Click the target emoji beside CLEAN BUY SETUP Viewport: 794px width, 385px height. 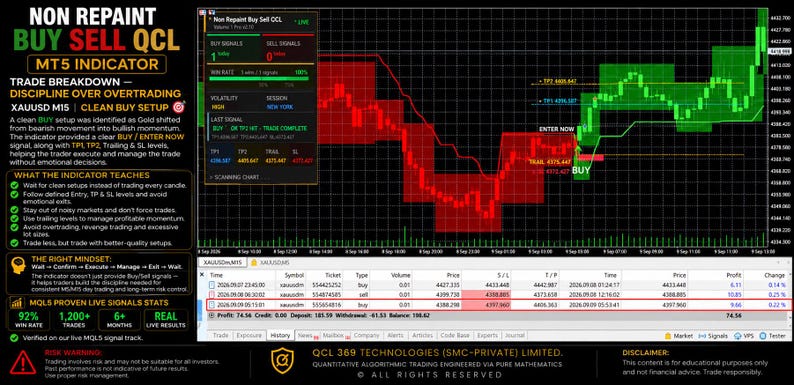pyautogui.click(x=179, y=107)
